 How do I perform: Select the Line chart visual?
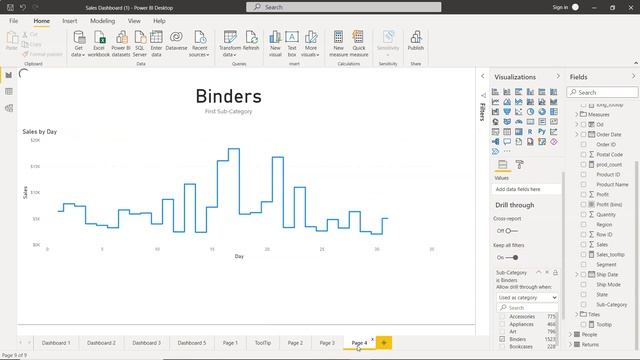(495, 102)
